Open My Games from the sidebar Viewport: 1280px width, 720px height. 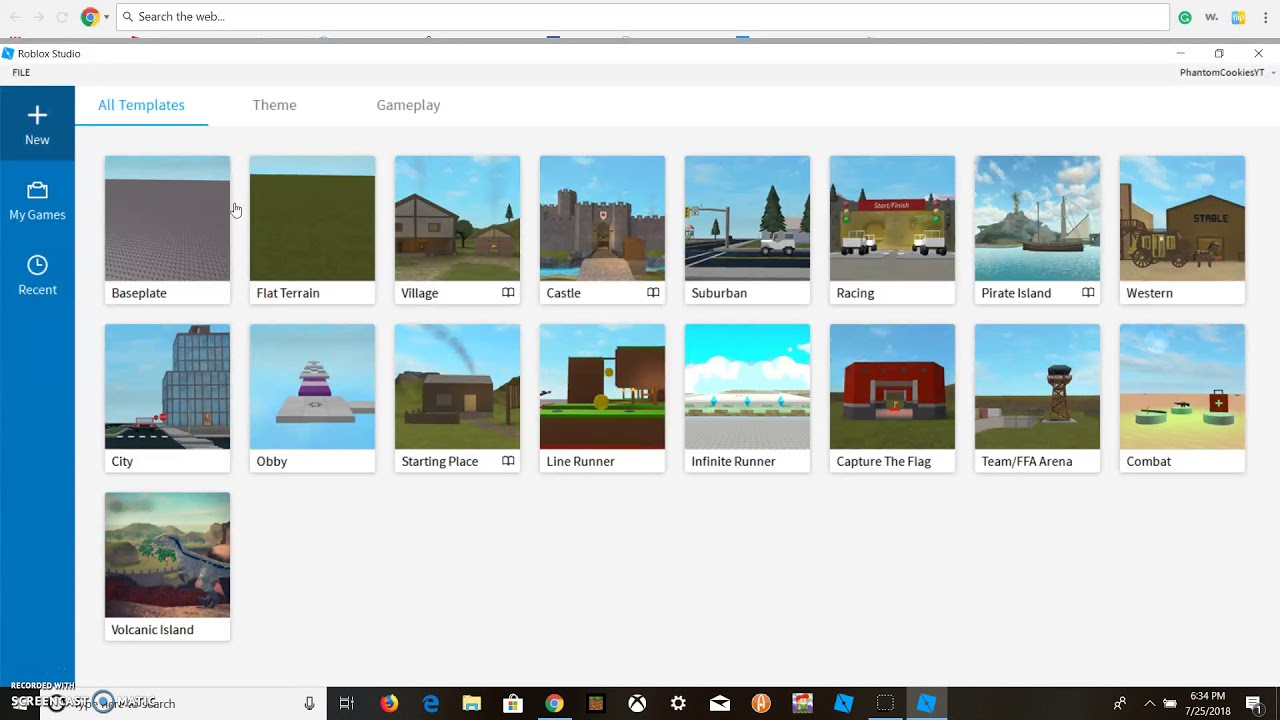tap(37, 200)
